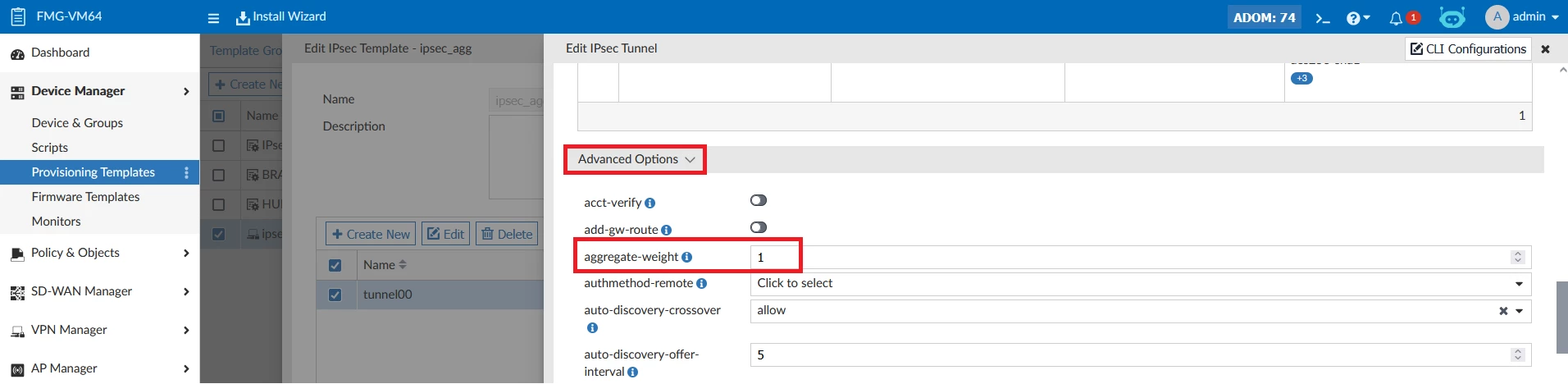Sort by the Name column arrows
1568x384 pixels.
click(x=402, y=265)
